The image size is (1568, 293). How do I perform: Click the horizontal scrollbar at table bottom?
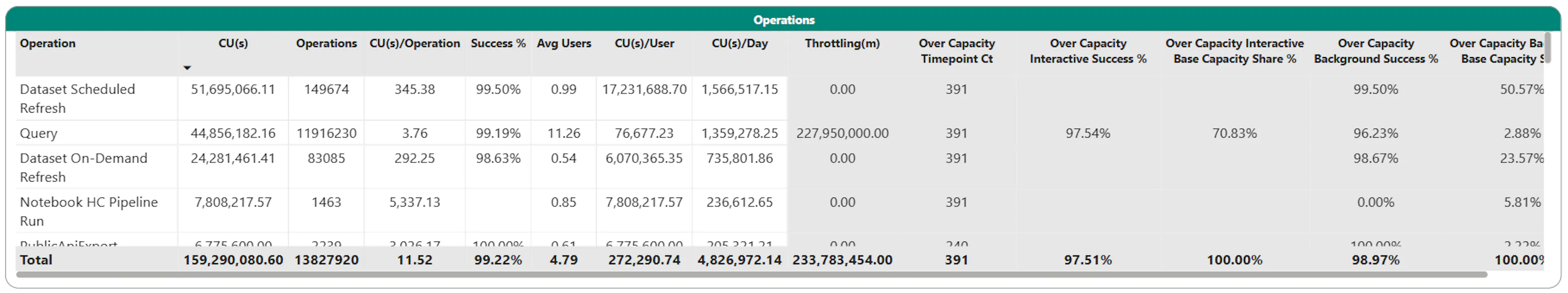pyautogui.click(x=752, y=275)
